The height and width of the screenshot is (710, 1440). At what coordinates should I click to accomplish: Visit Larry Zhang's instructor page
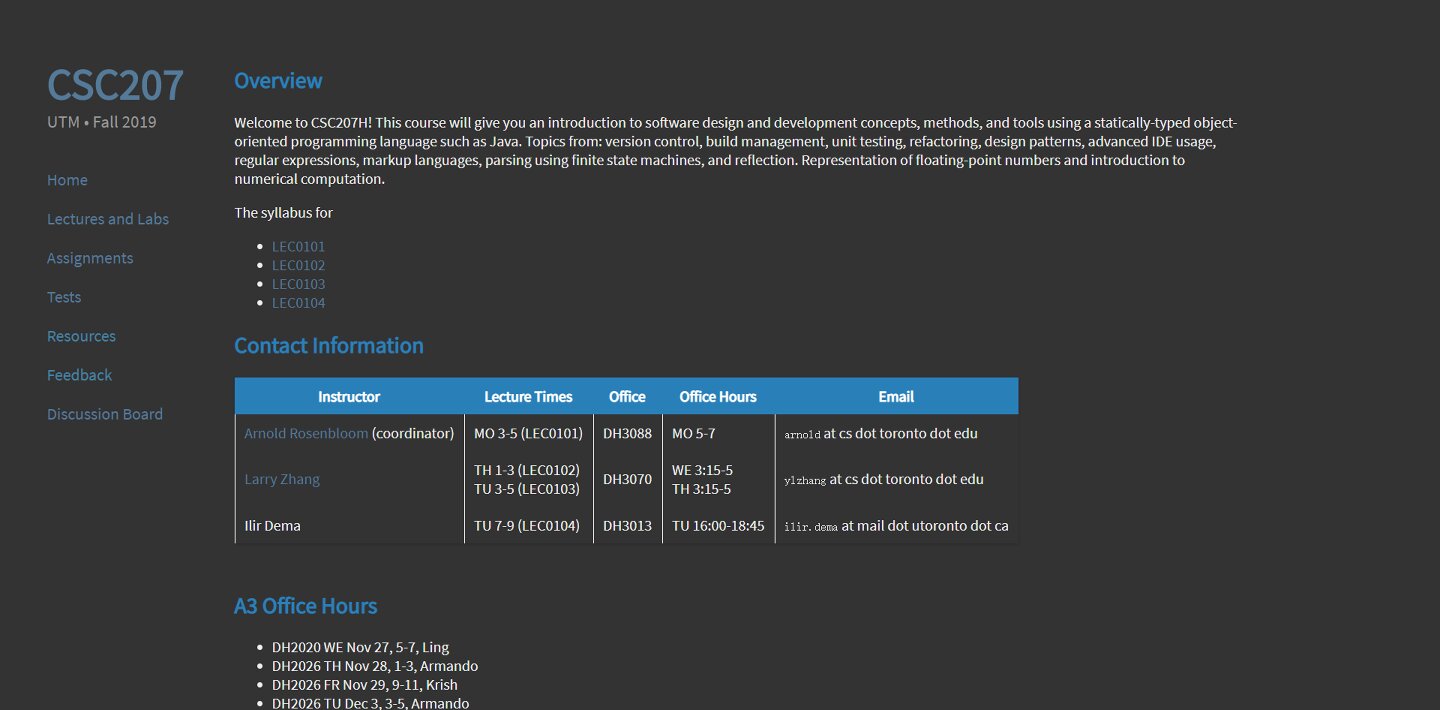282,479
